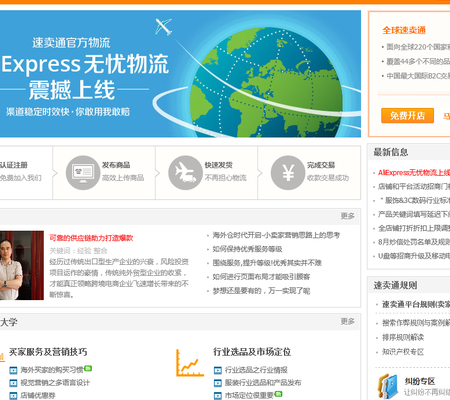Viewport: 450px width, 400px height.
Task: Open the red news link AliExpress无忧物流上线
Action: click(414, 173)
